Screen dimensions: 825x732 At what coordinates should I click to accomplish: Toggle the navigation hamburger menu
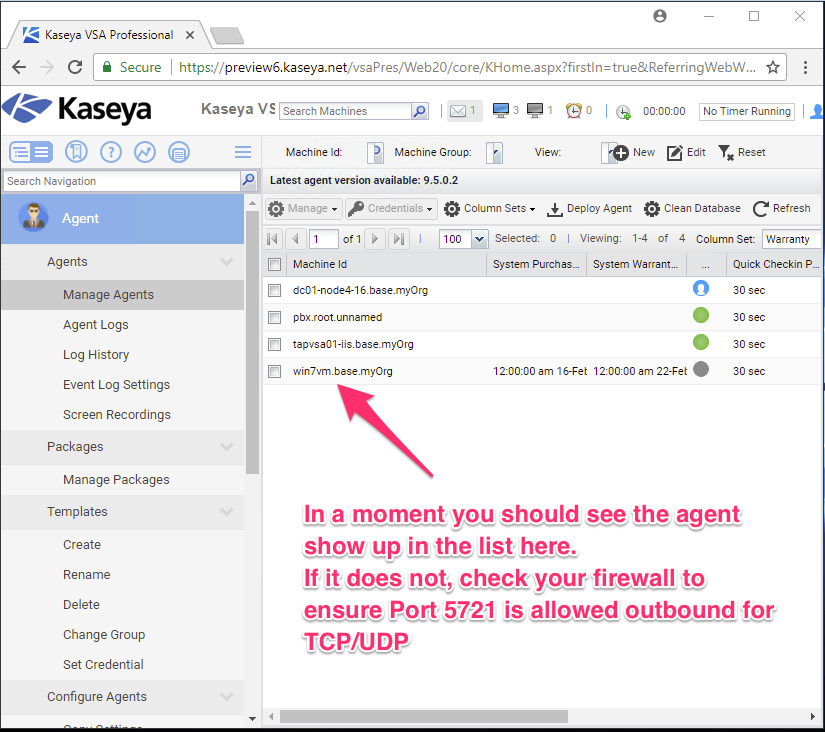243,152
